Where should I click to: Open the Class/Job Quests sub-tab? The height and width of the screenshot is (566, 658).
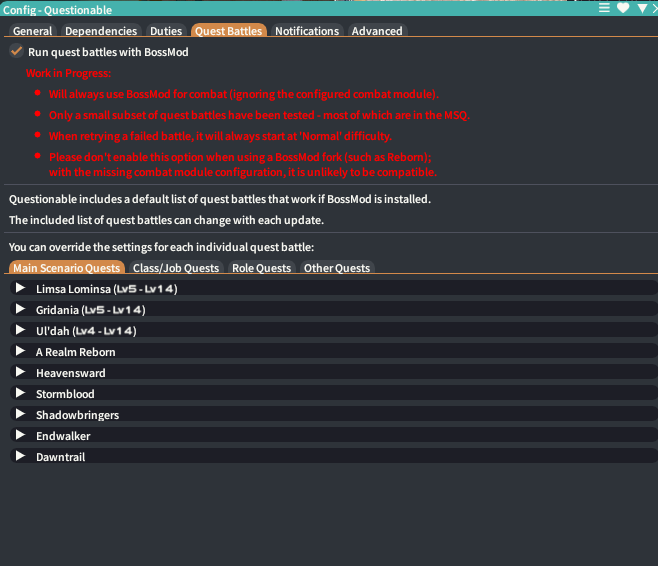click(176, 268)
